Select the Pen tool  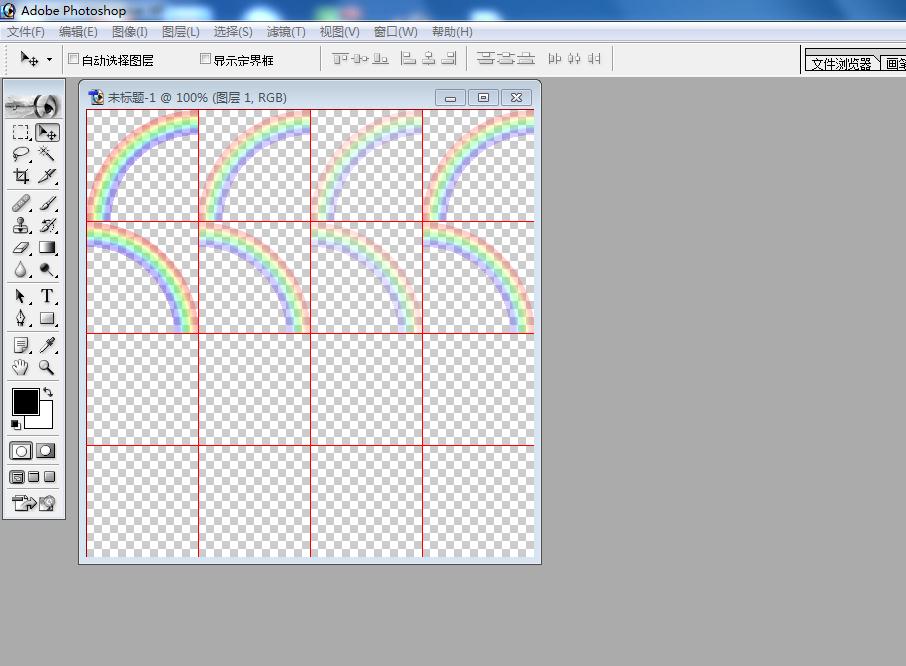(21, 318)
